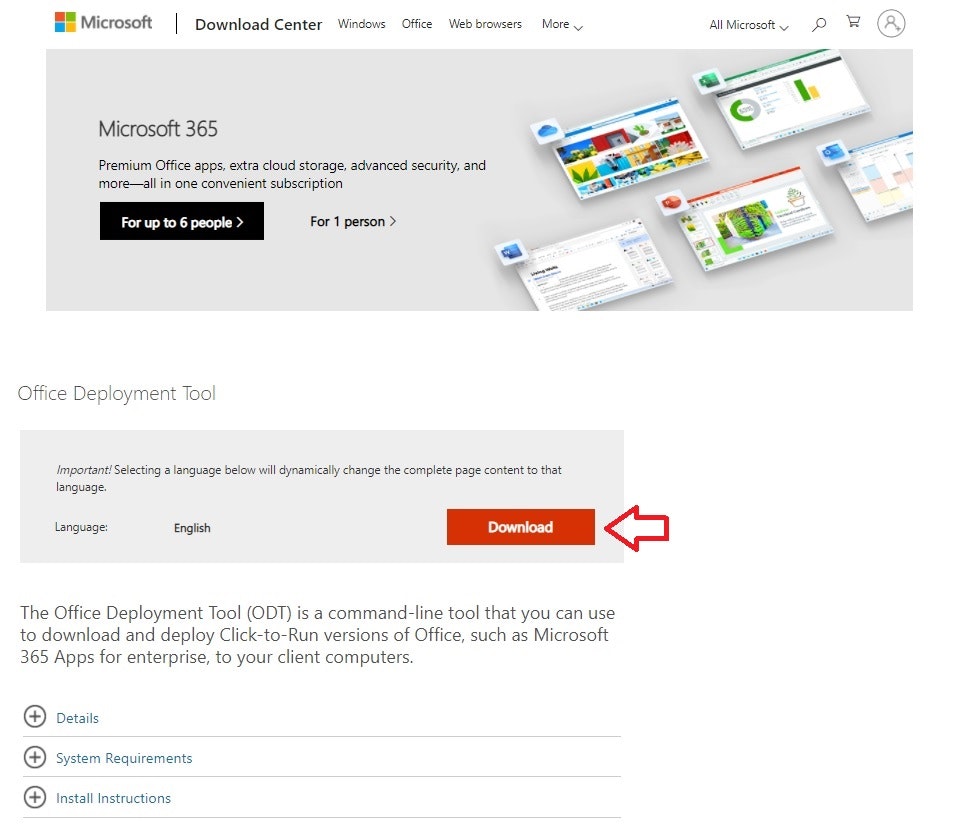Open the Details link
The image size is (954, 829).
(x=77, y=718)
